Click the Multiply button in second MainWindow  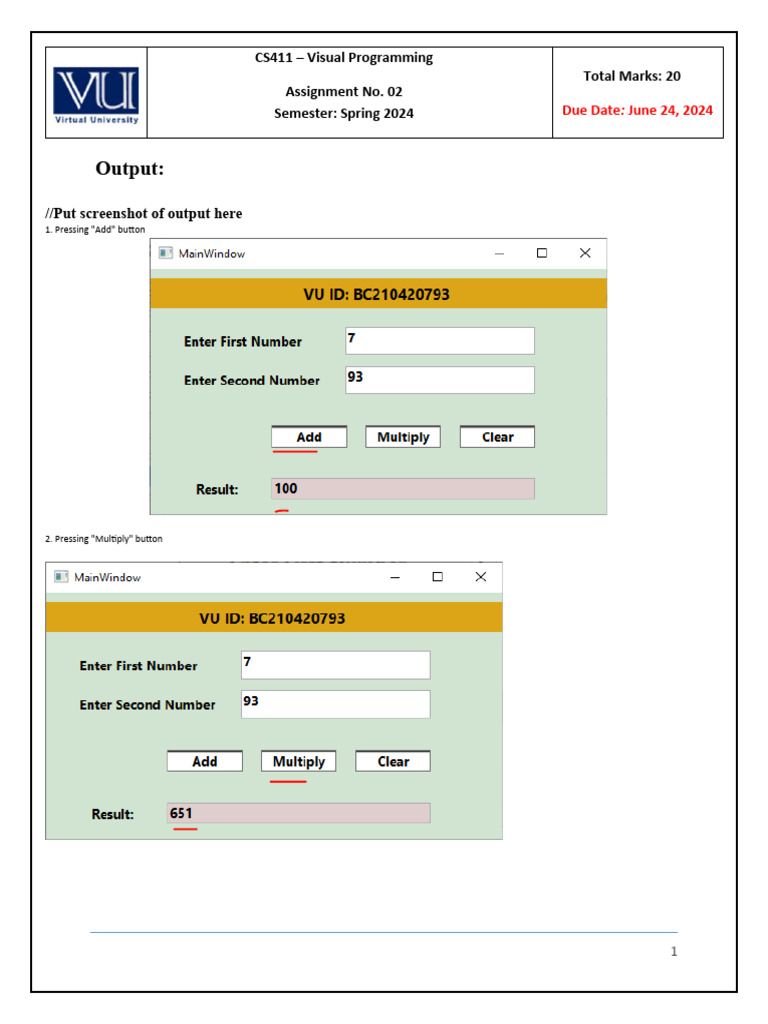coord(298,761)
